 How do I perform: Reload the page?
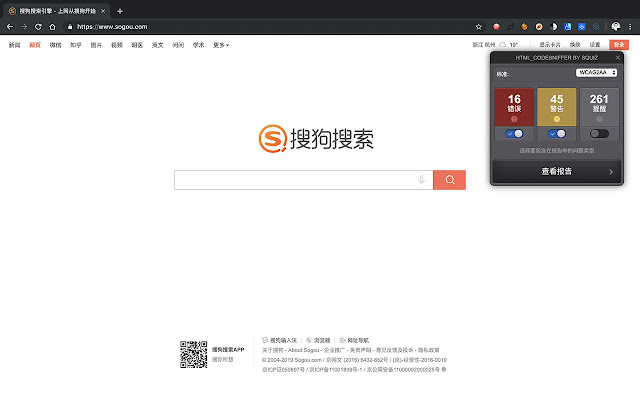[38, 27]
